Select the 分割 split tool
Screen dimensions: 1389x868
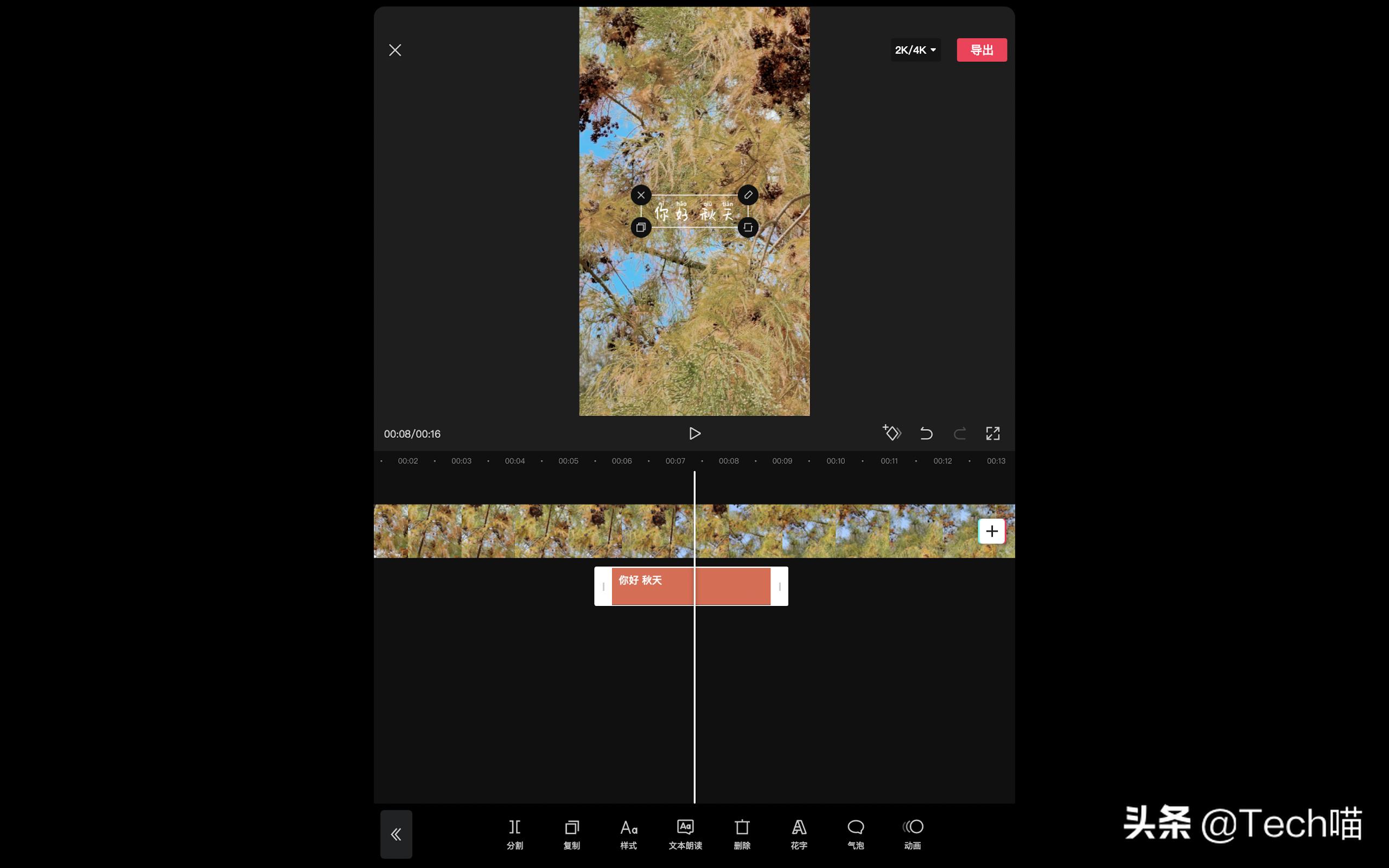(514, 834)
